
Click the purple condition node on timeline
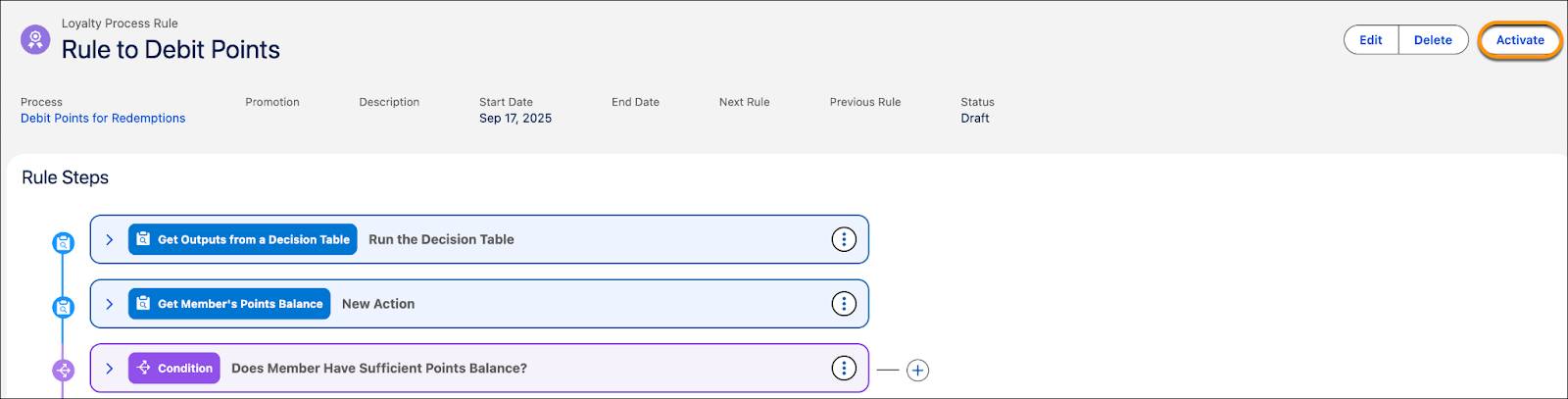(63, 371)
